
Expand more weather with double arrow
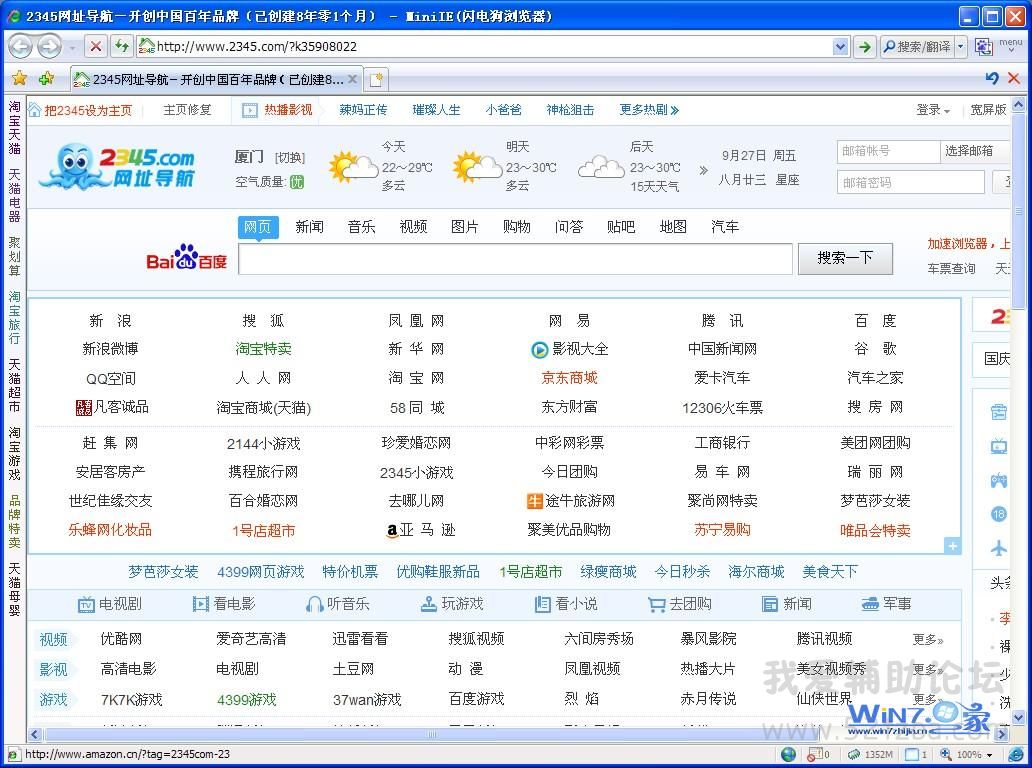click(x=703, y=170)
